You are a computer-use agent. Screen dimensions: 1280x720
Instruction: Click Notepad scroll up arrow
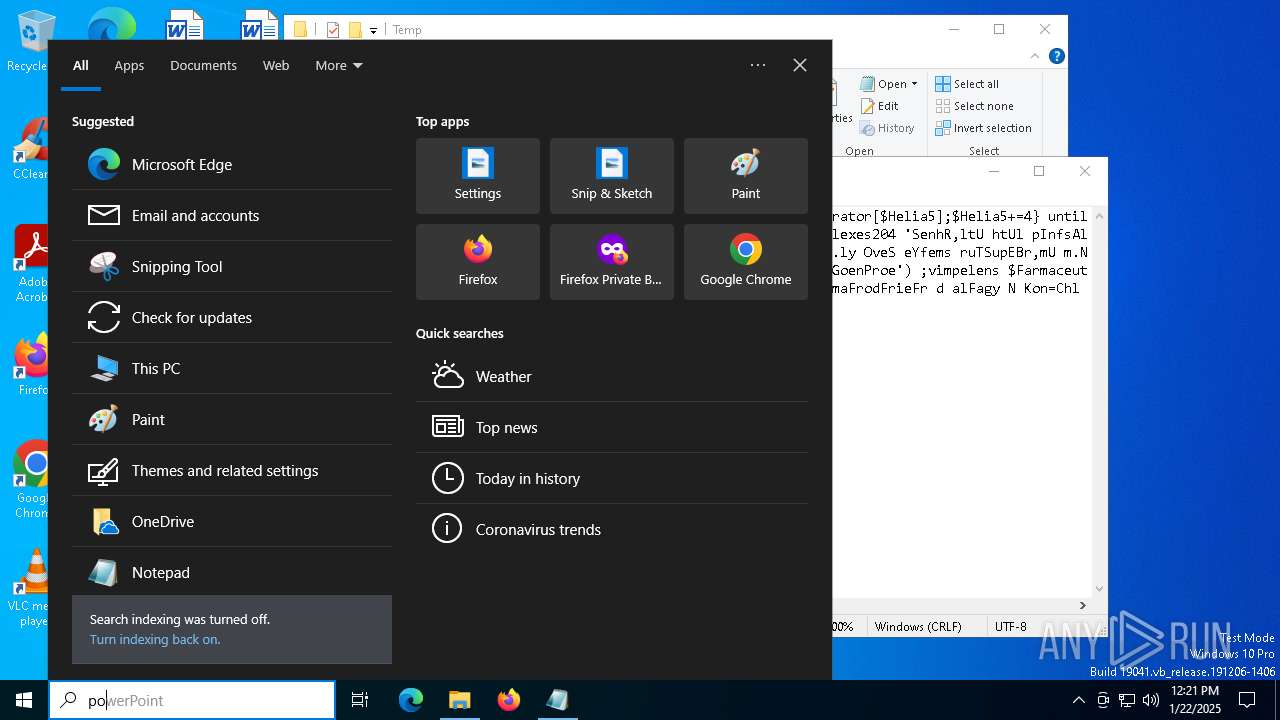pyautogui.click(x=1100, y=216)
